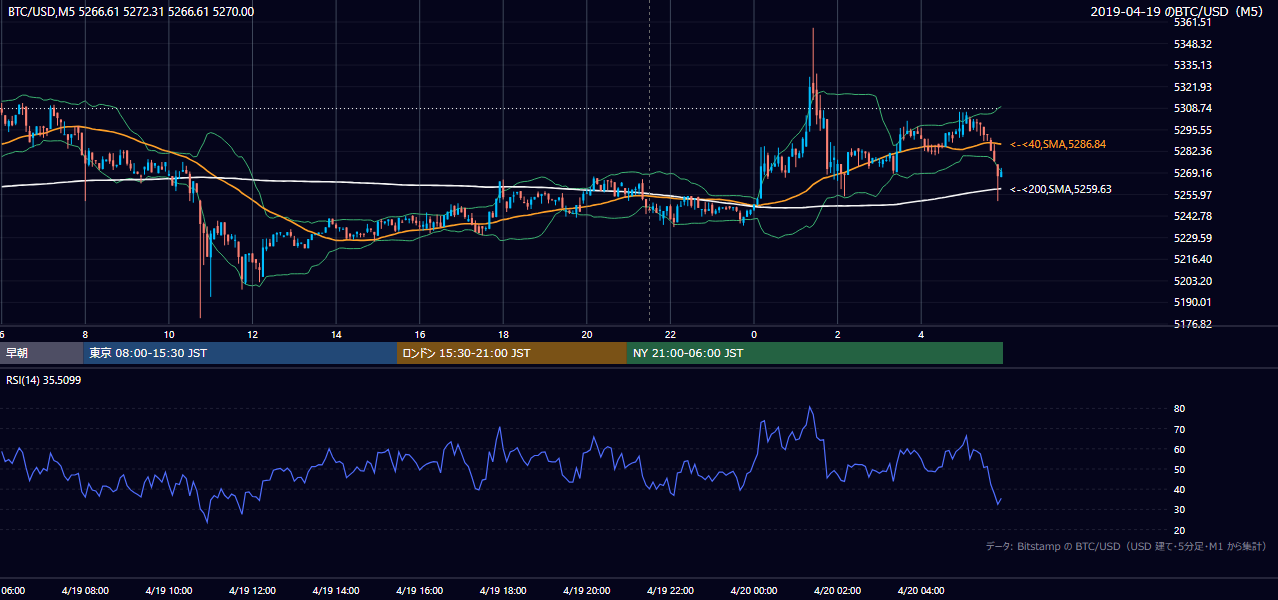This screenshot has height=600, width=1278.
Task: Click the 4/19 18:00 time axis label
Action: (x=503, y=591)
